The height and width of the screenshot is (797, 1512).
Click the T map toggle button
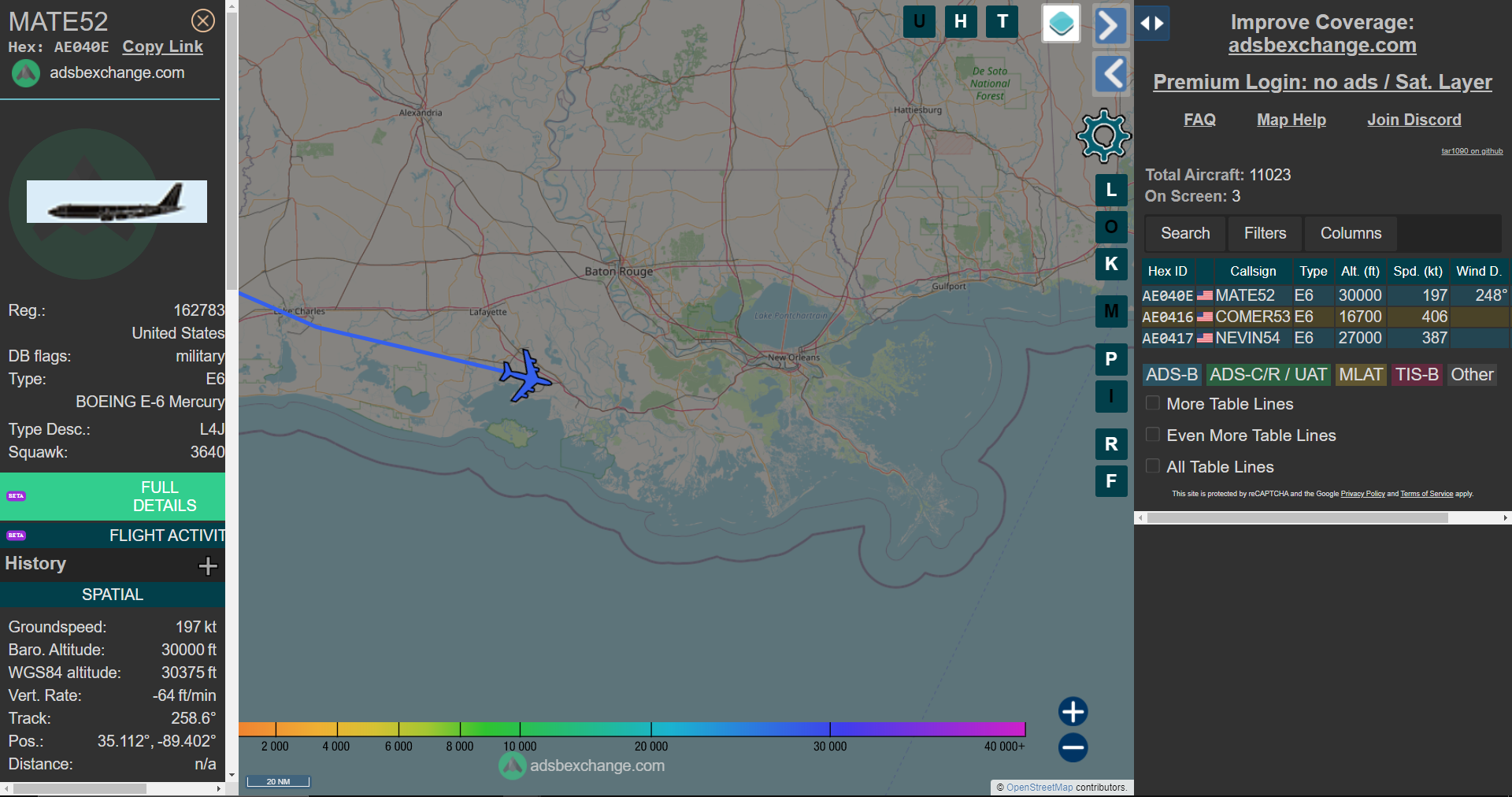tap(1002, 21)
